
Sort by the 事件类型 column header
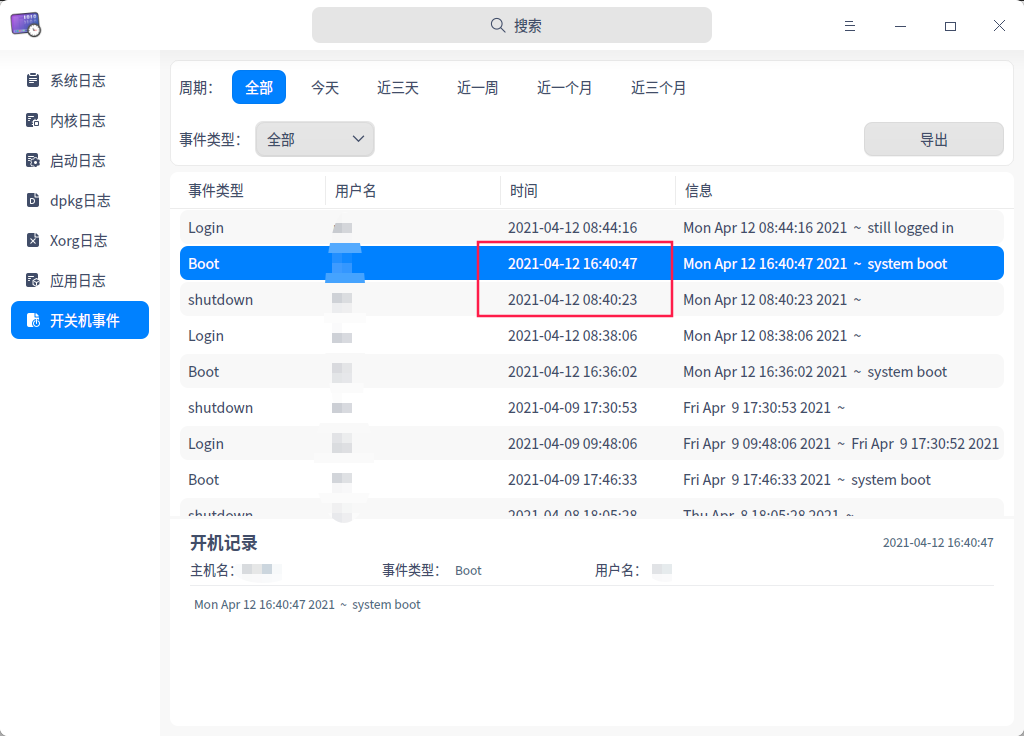coord(216,191)
